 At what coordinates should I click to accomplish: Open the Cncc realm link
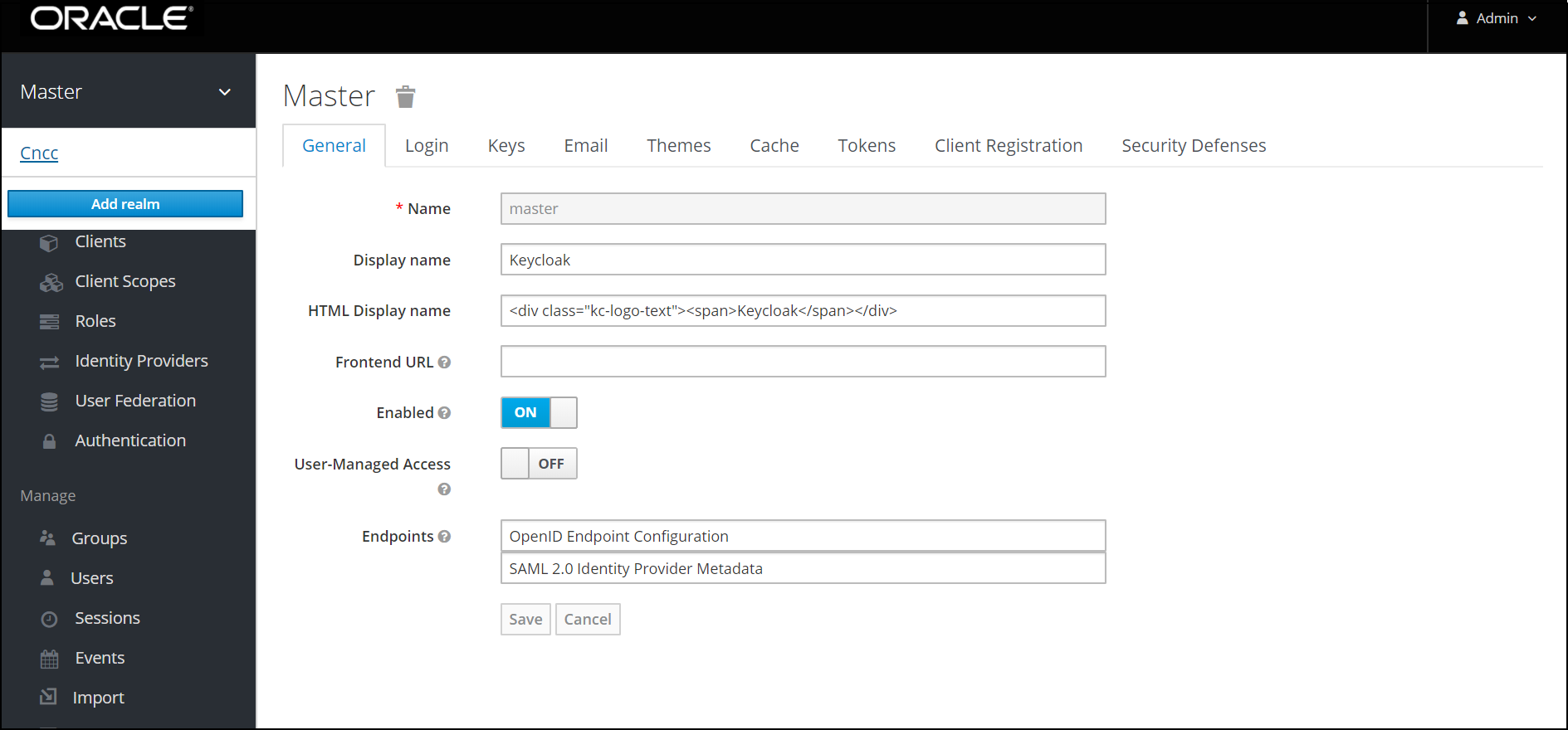point(39,153)
